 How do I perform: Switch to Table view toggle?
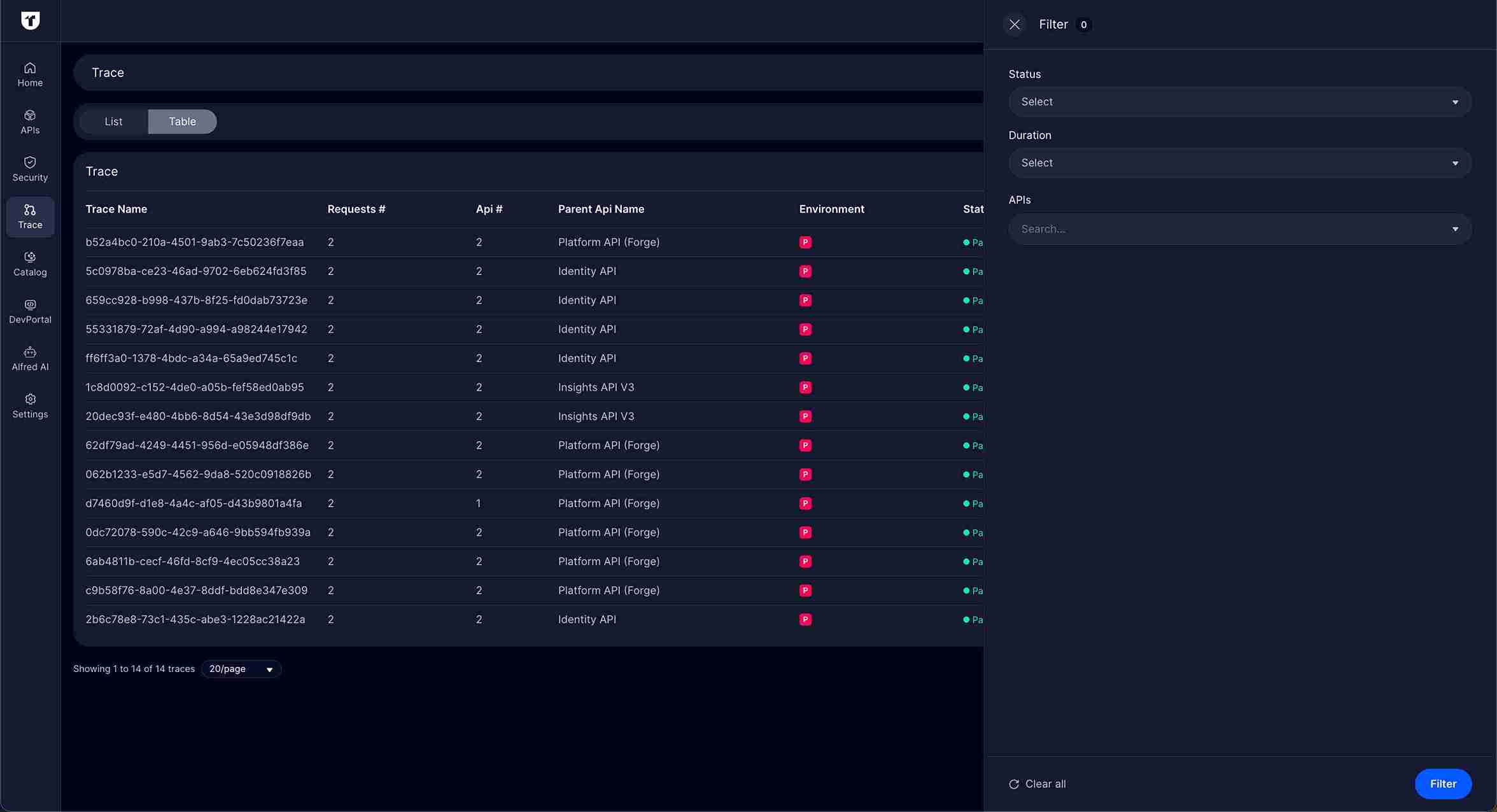[x=182, y=122]
